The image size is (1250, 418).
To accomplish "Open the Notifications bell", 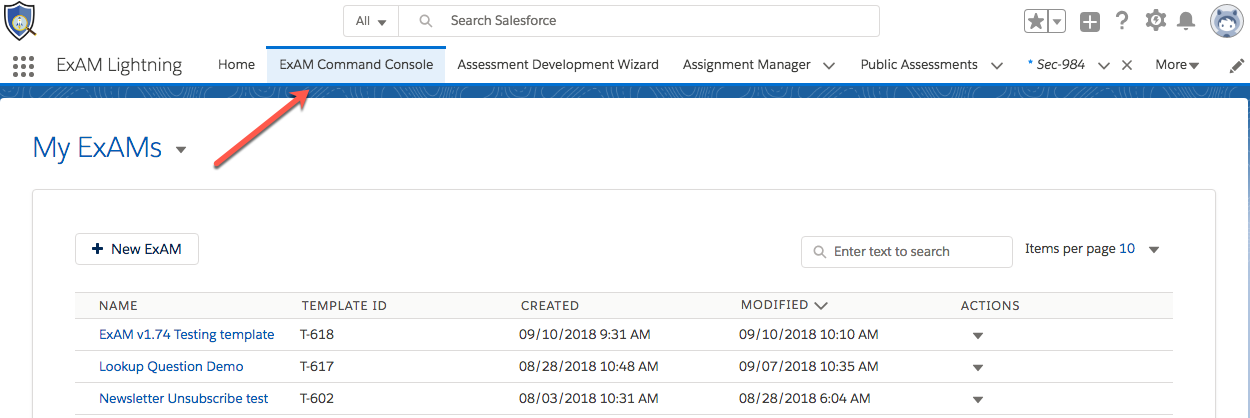I will click(x=1186, y=21).
